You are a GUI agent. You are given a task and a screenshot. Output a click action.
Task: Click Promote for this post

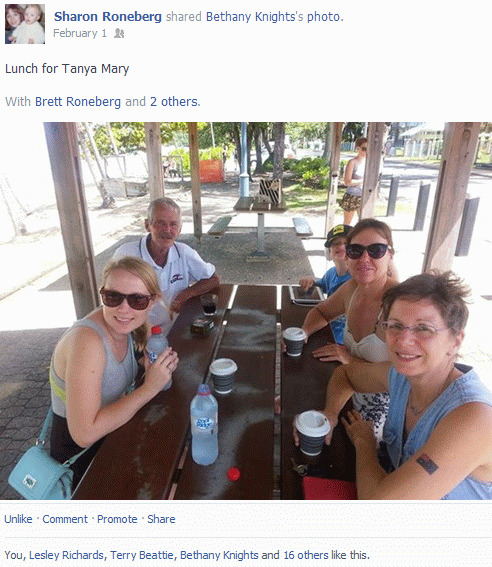click(x=117, y=519)
